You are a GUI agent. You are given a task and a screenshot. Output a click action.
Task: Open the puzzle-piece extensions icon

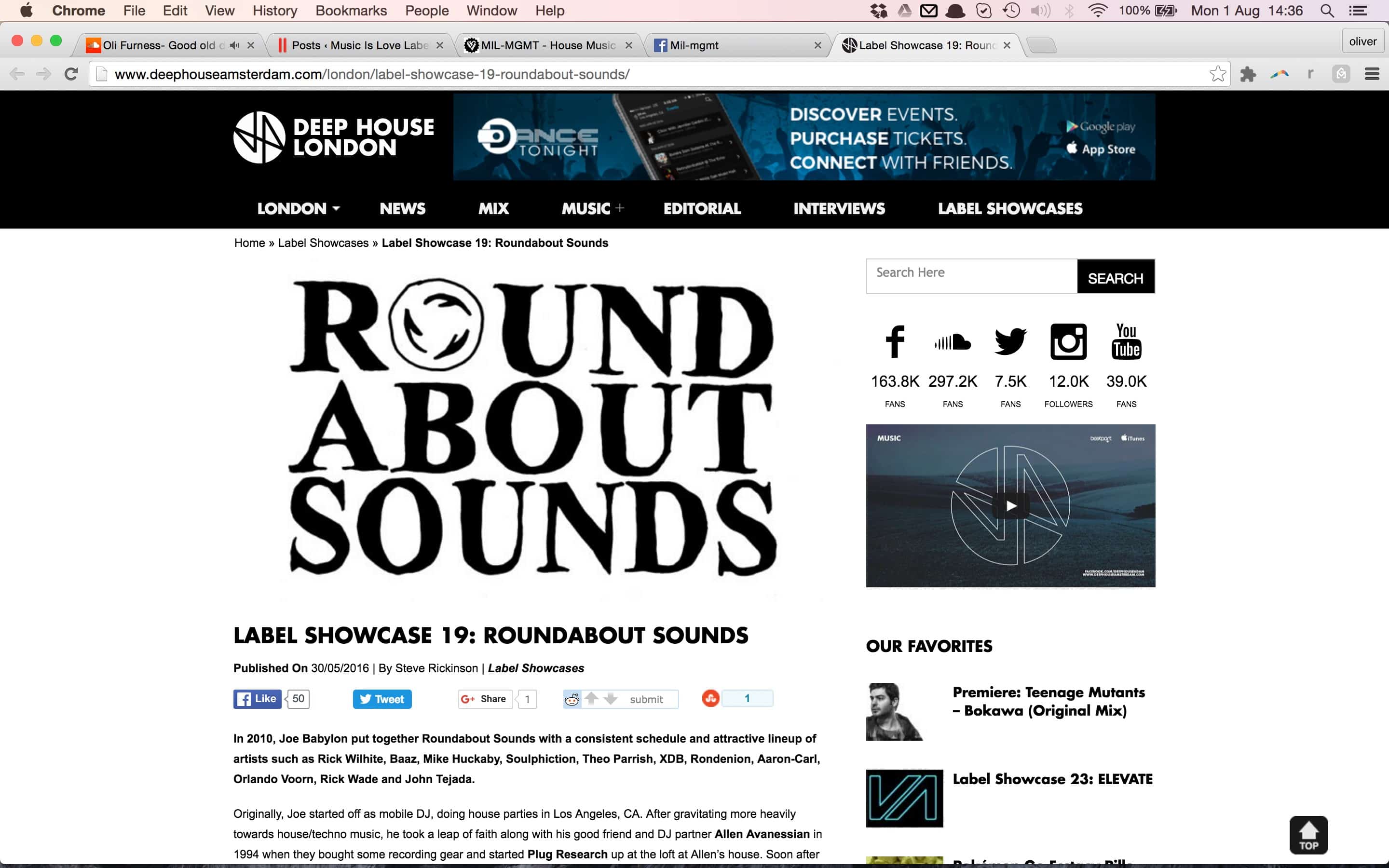click(x=1248, y=74)
